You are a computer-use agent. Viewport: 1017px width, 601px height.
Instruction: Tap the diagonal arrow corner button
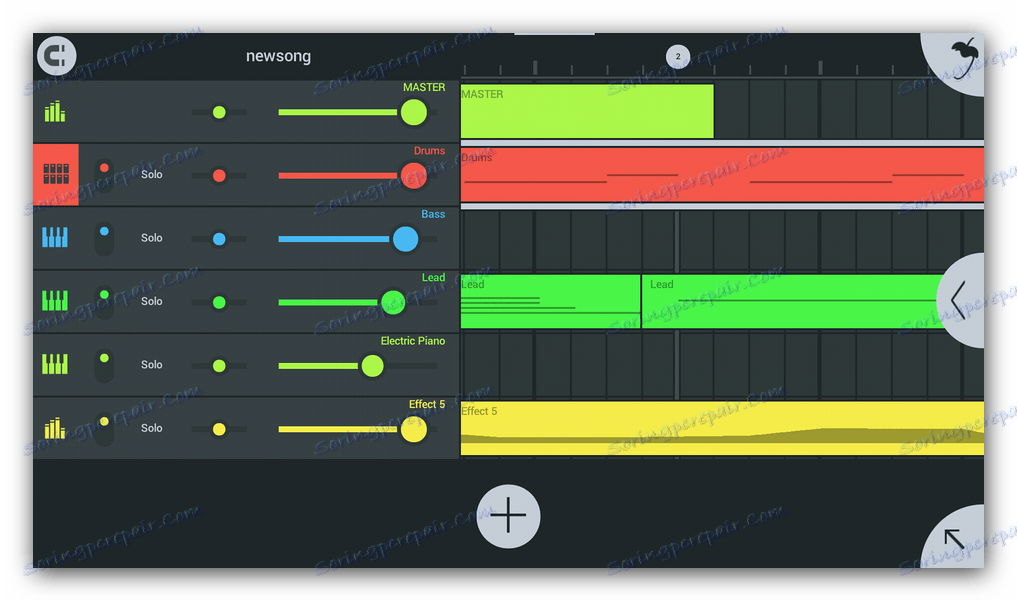click(953, 537)
